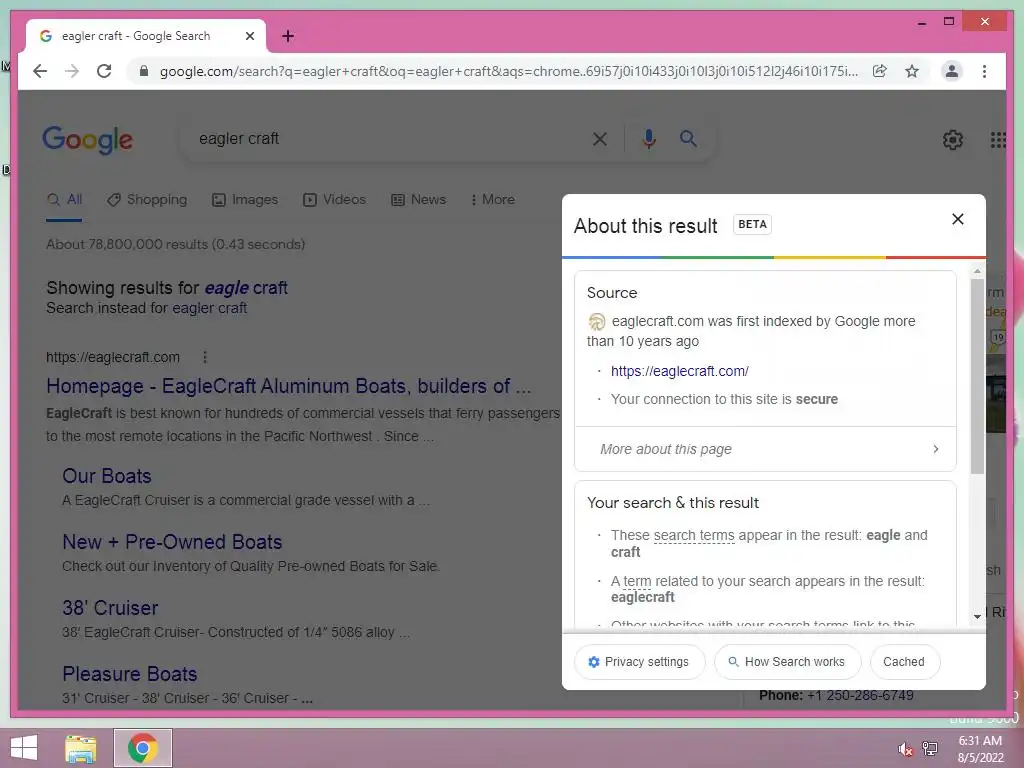Screen dimensions: 1024x768
Task: Open Homepage - EagleCraft Aluminum Boats result
Action: (x=288, y=386)
